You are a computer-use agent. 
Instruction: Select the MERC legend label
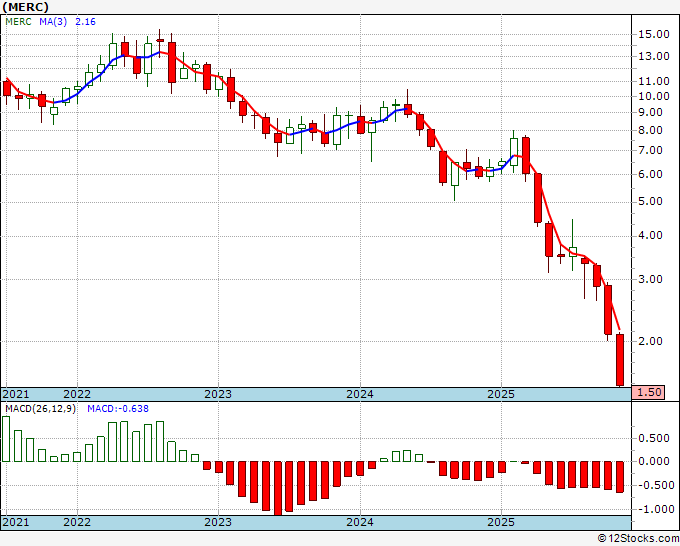pyautogui.click(x=18, y=22)
